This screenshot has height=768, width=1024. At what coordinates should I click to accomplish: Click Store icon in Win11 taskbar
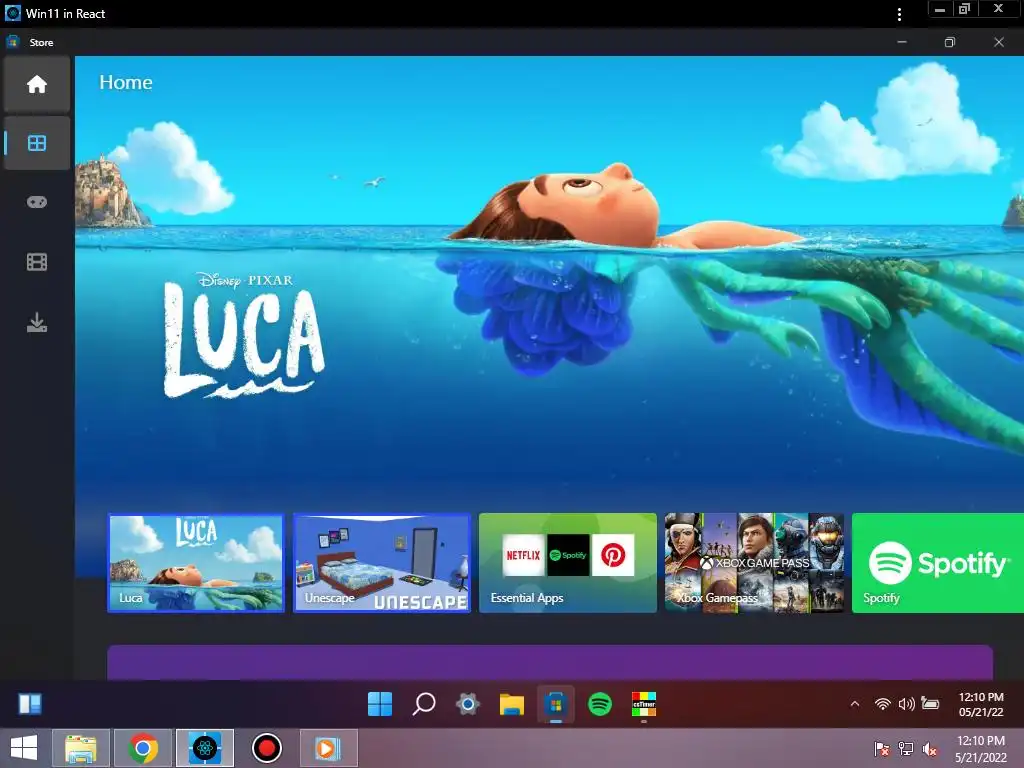click(x=556, y=704)
